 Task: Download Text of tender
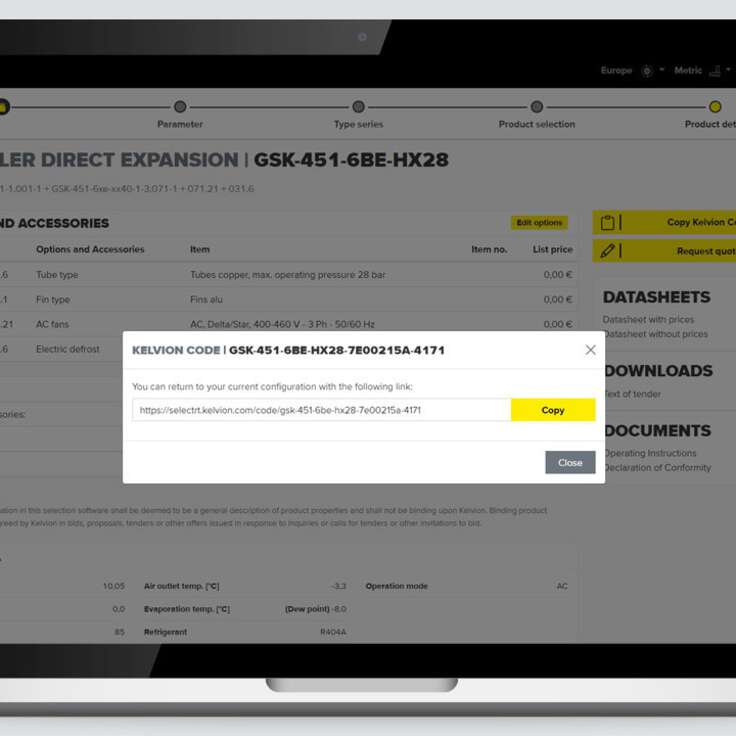[633, 394]
